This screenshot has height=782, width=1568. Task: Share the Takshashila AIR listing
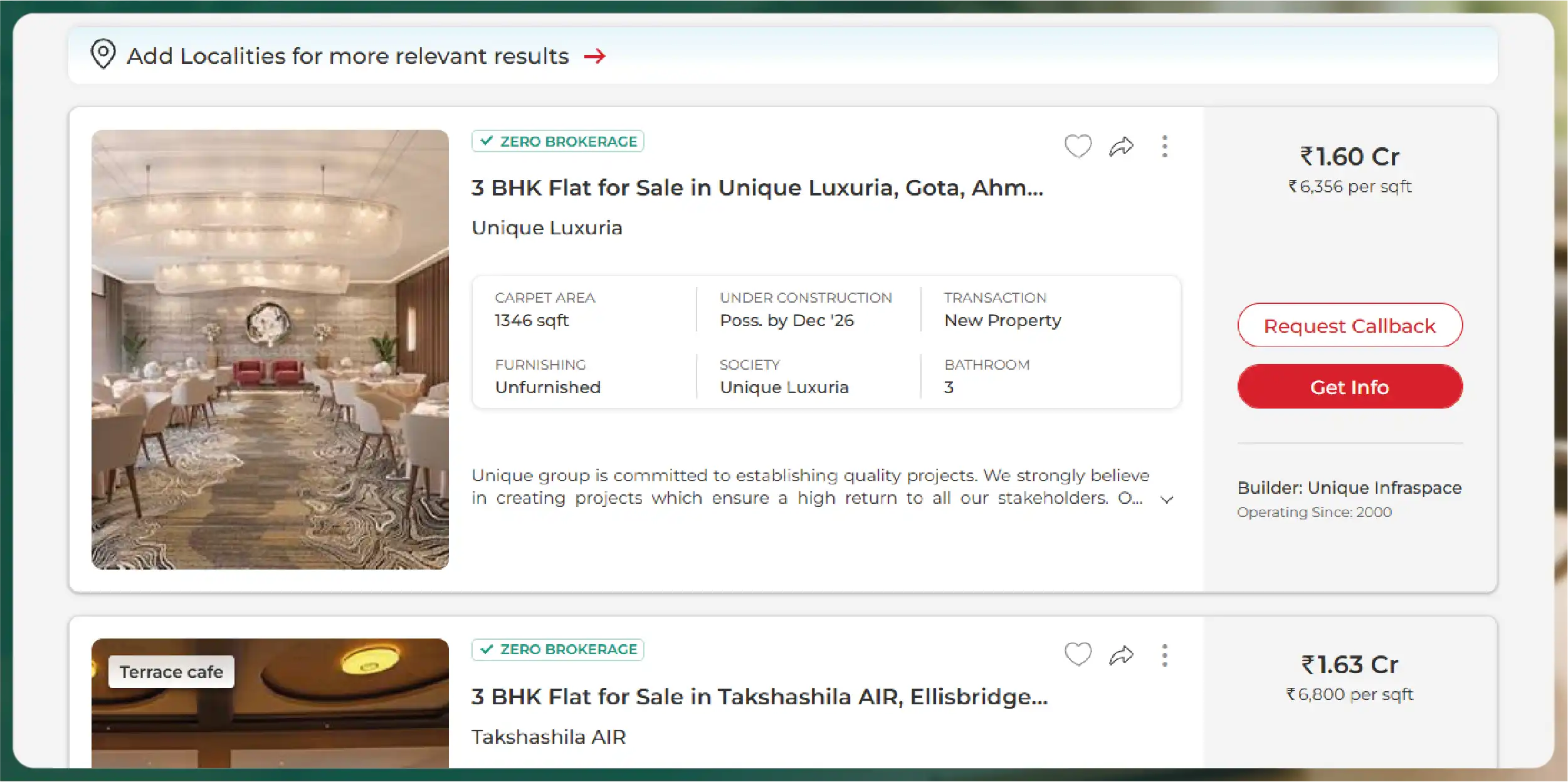[1121, 655]
